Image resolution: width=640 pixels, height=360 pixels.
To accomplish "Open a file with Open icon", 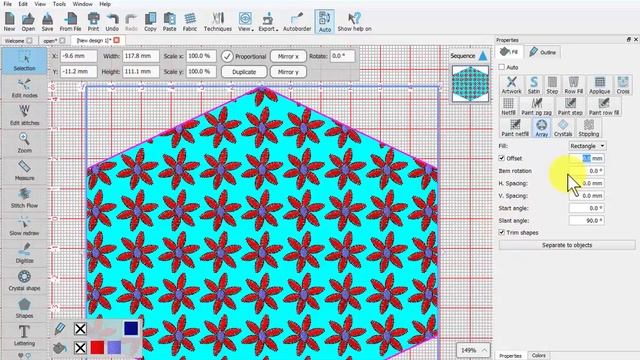I will [28, 22].
